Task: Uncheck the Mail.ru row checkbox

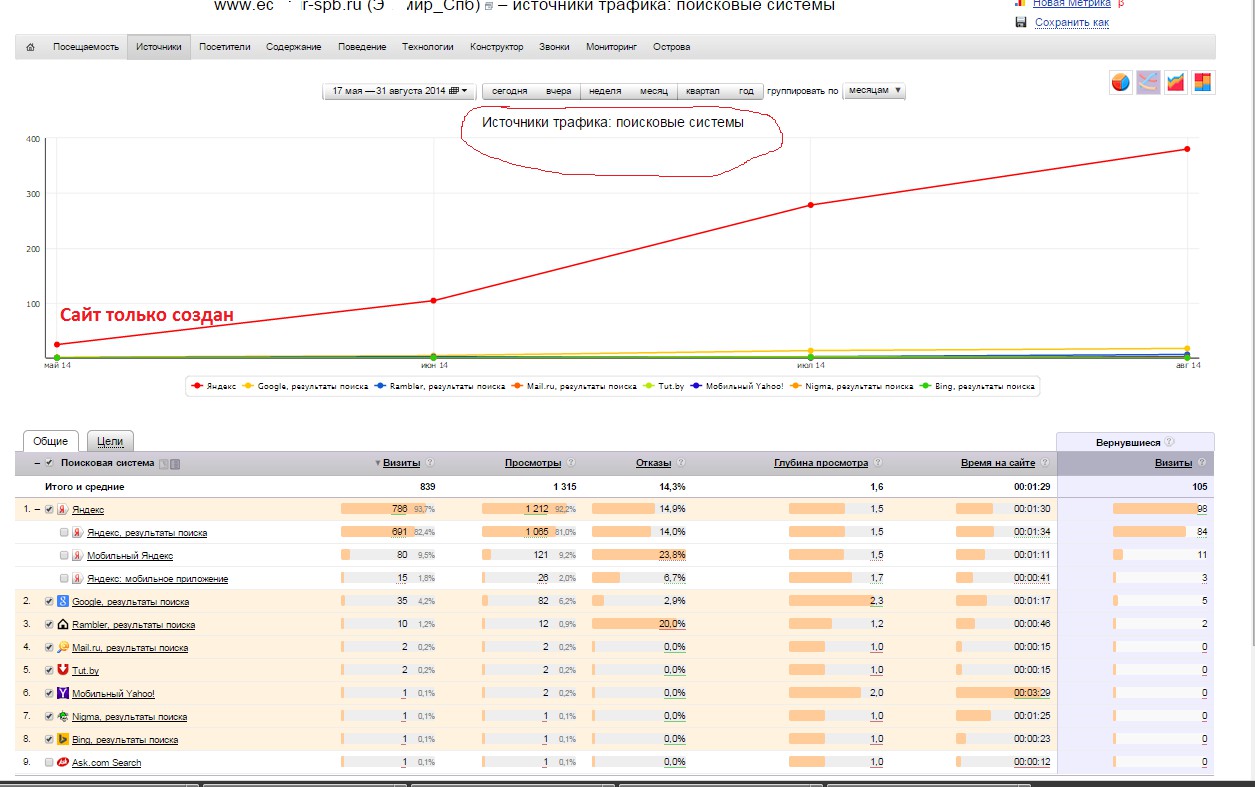Action: click(x=49, y=647)
